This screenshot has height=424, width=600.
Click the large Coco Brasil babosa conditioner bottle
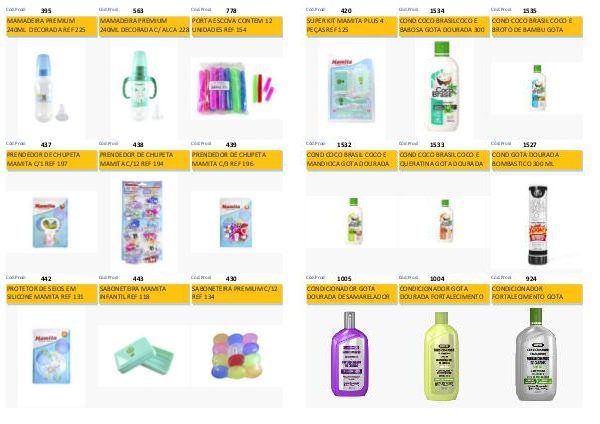(442, 86)
